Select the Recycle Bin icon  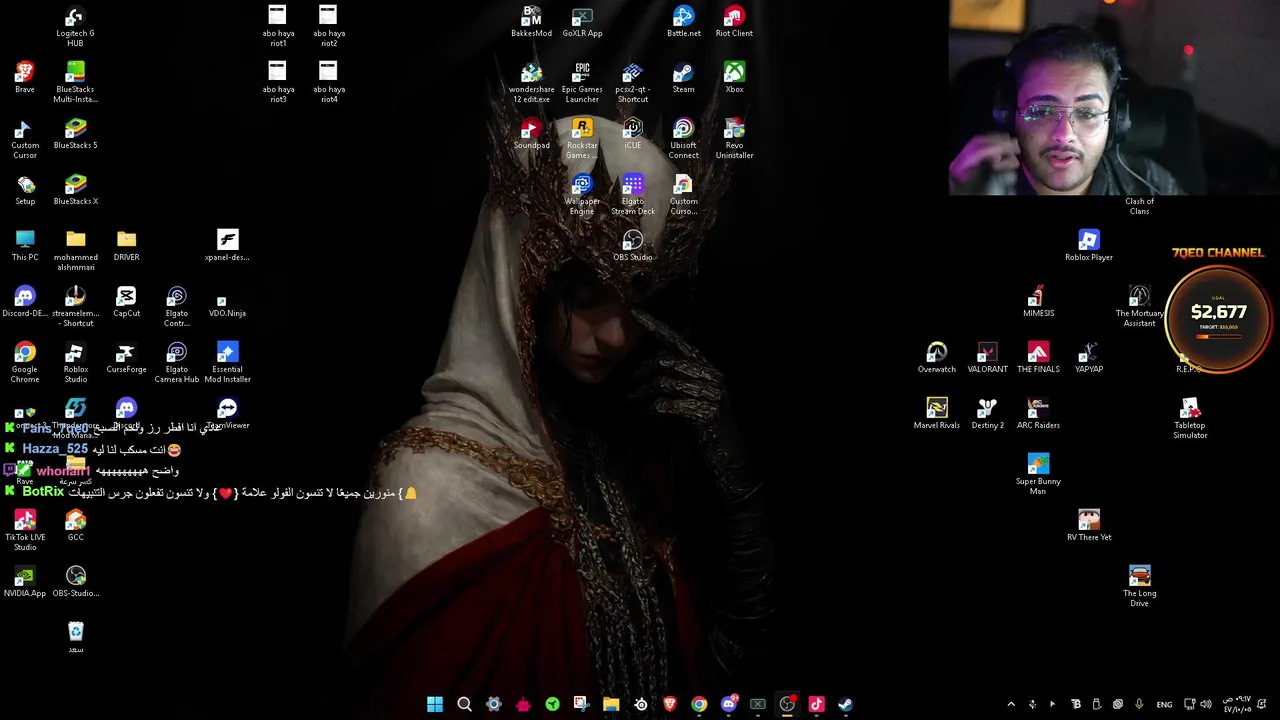coord(75,637)
